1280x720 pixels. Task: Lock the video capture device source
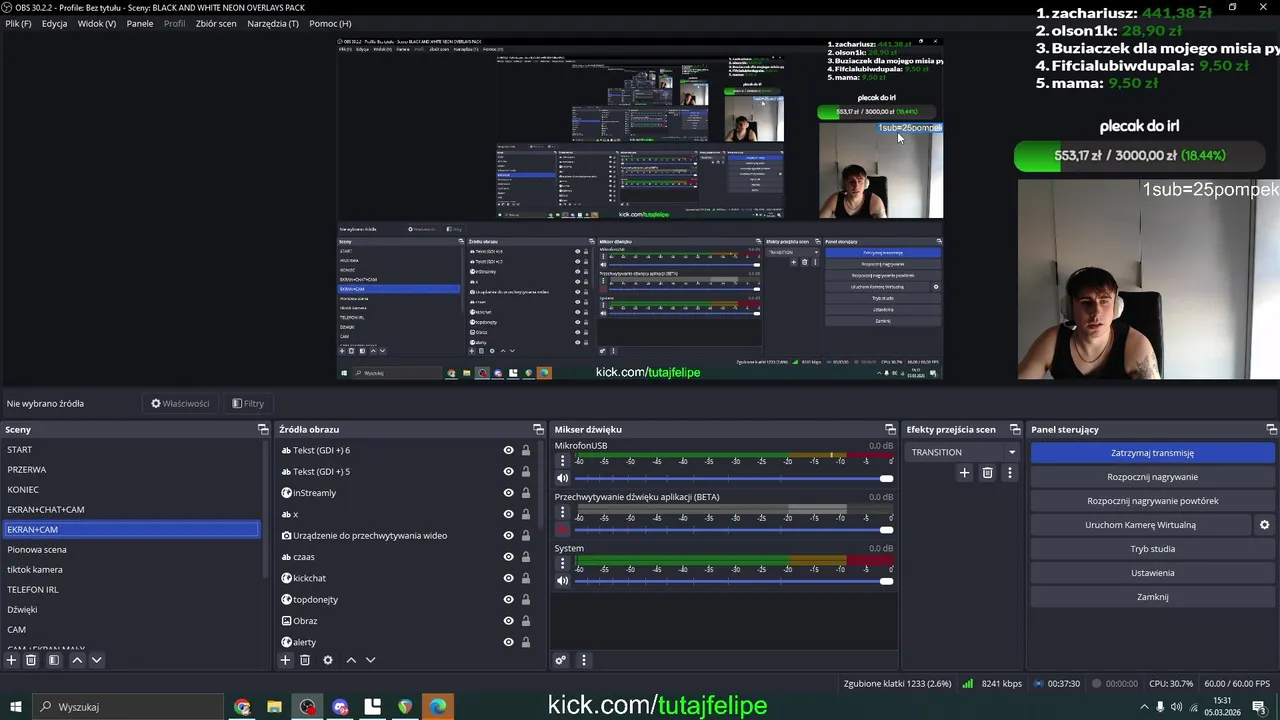526,536
